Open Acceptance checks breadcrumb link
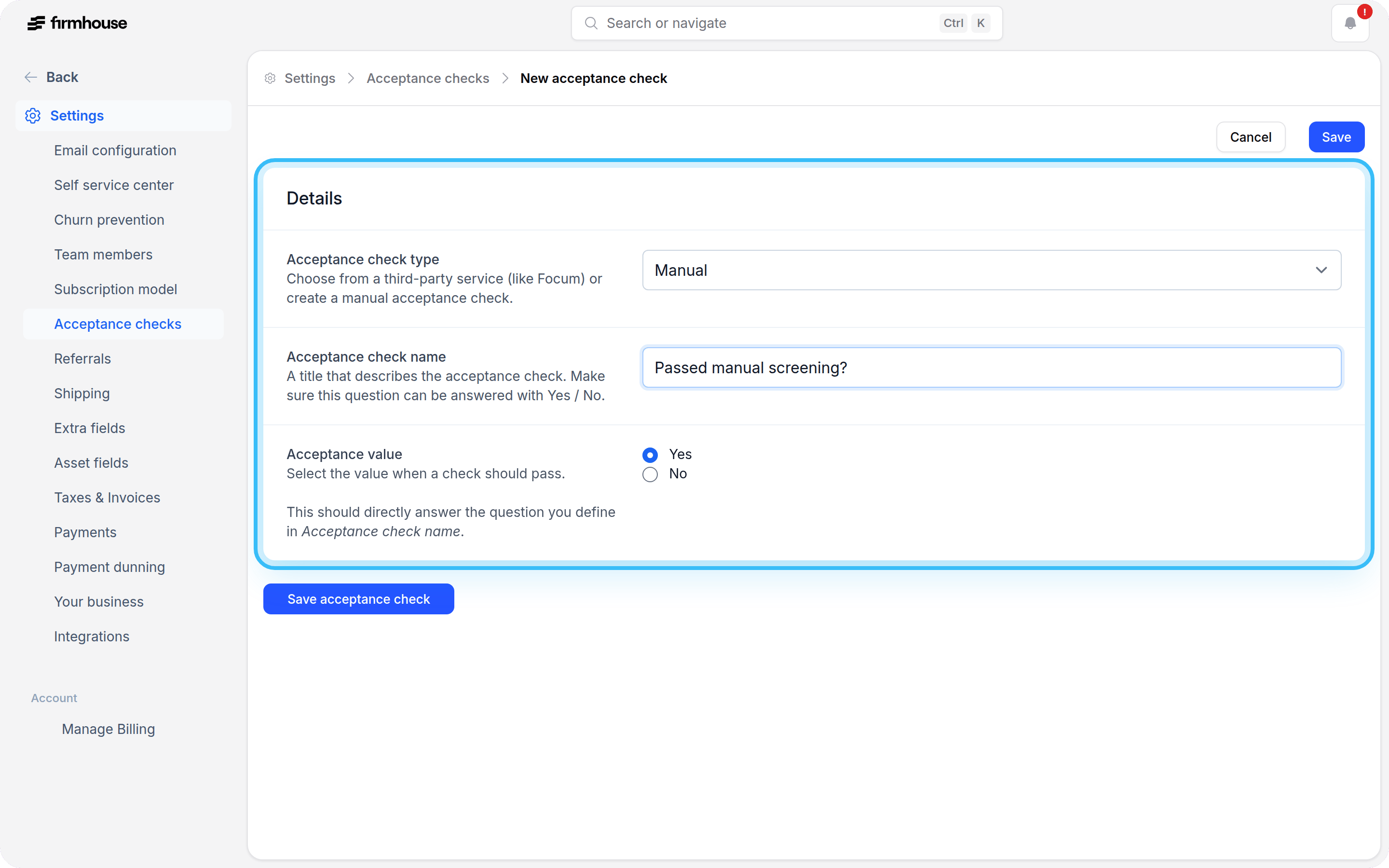The image size is (1389, 868). [428, 78]
